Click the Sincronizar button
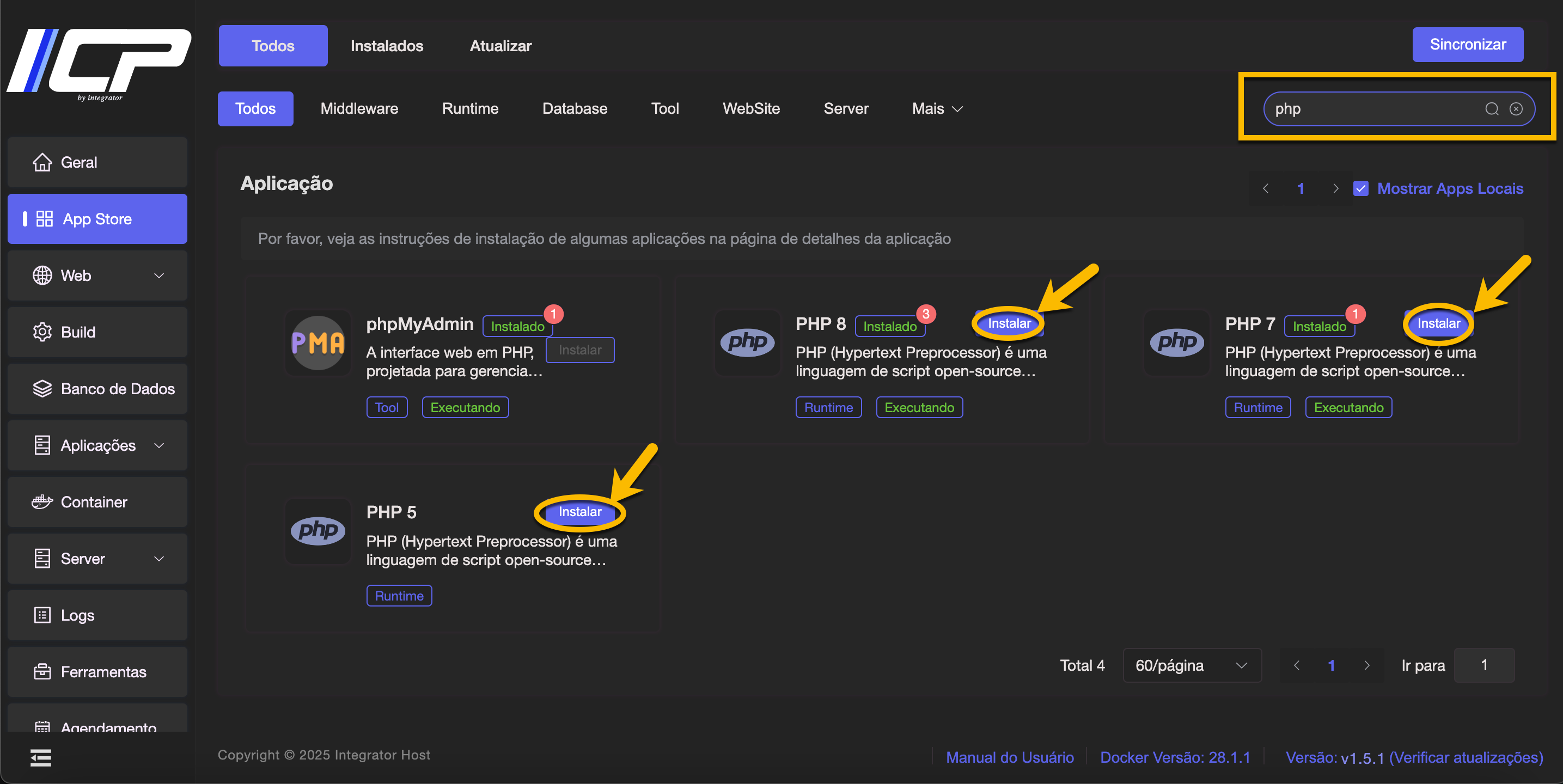 pos(1467,44)
